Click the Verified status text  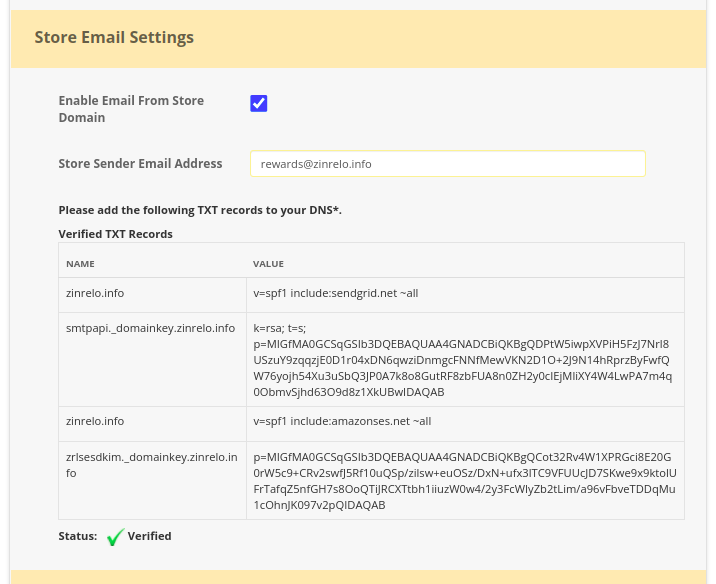pyautogui.click(x=149, y=536)
